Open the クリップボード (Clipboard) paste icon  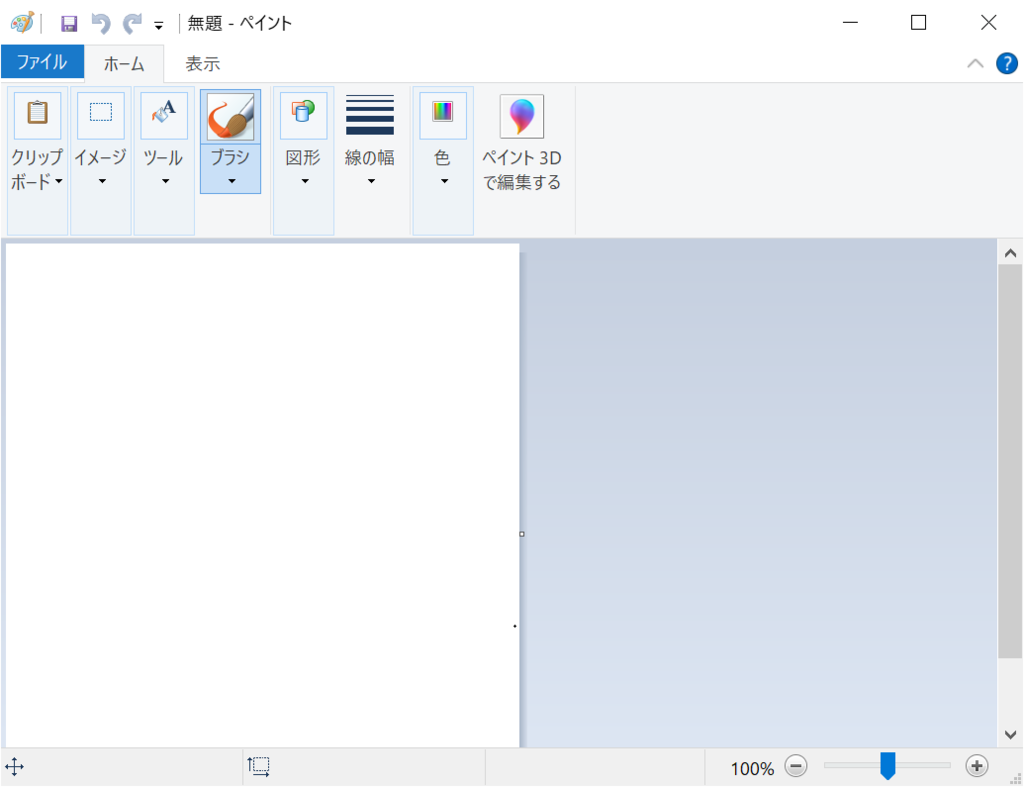click(x=36, y=114)
